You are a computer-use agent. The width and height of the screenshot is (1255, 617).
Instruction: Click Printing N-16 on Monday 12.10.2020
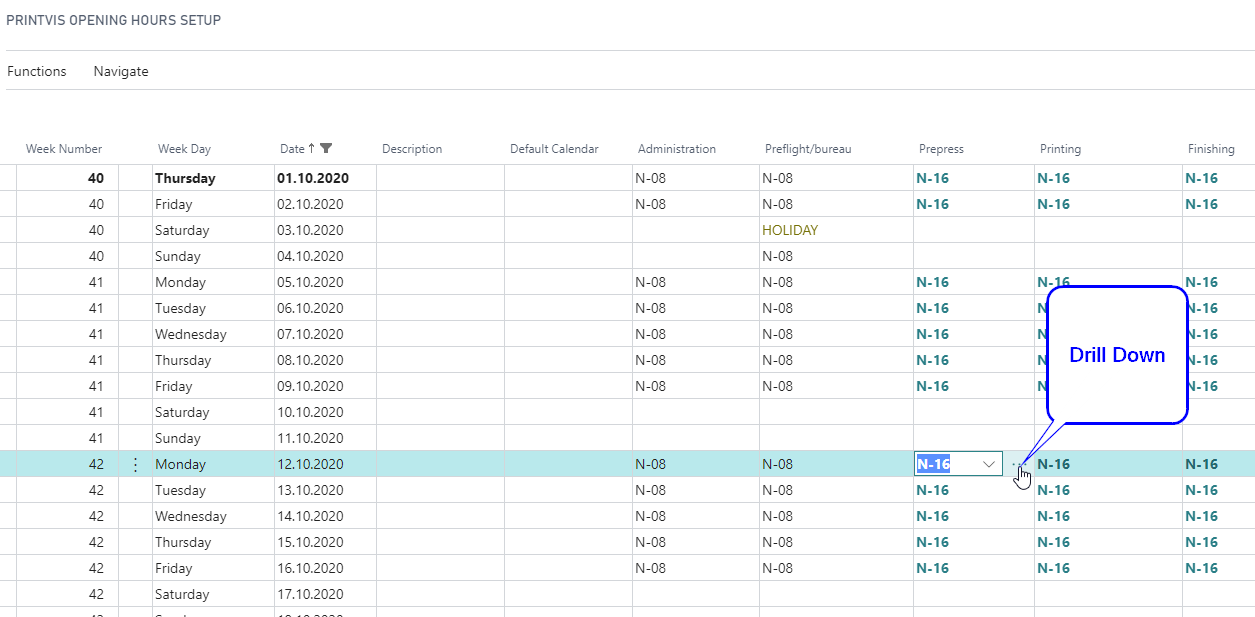coord(1054,464)
